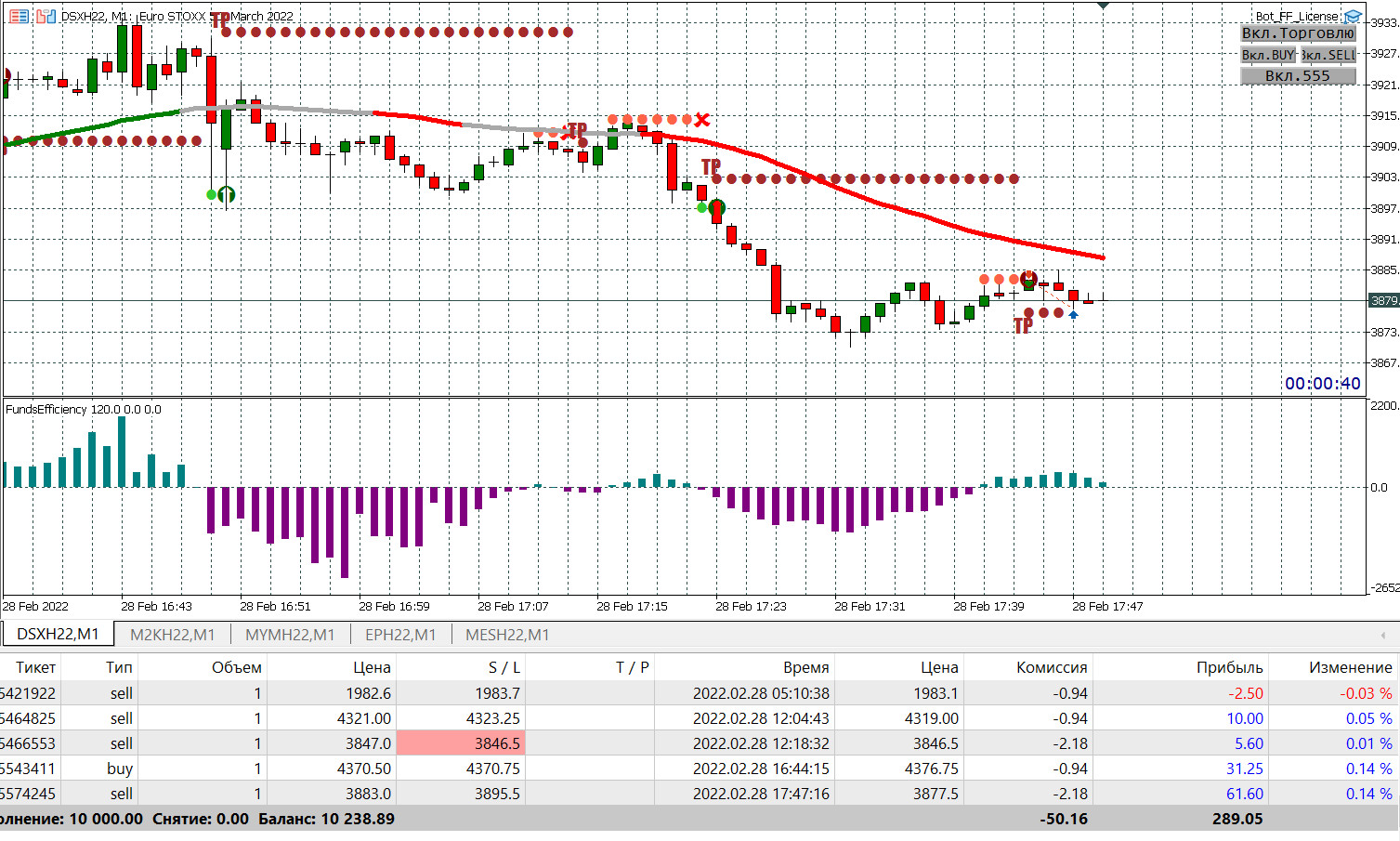Click the 0.0 level on indicator scale
Viewport: 1400px width, 841px height.
tap(1380, 487)
